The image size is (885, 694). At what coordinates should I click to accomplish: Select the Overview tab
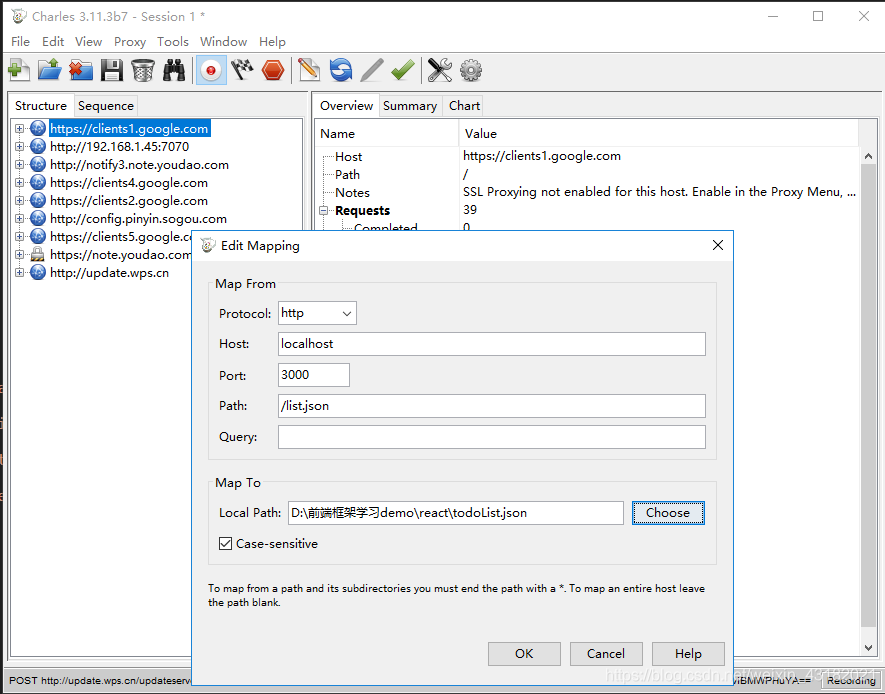tap(346, 106)
